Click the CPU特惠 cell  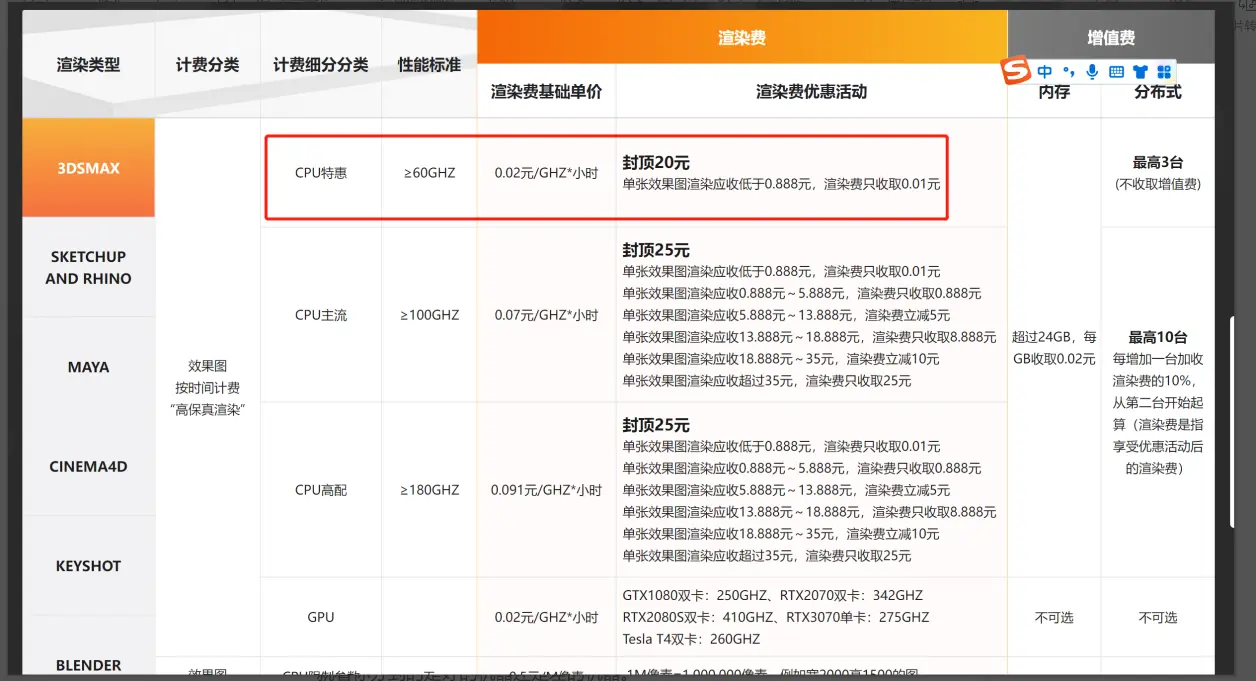click(321, 172)
